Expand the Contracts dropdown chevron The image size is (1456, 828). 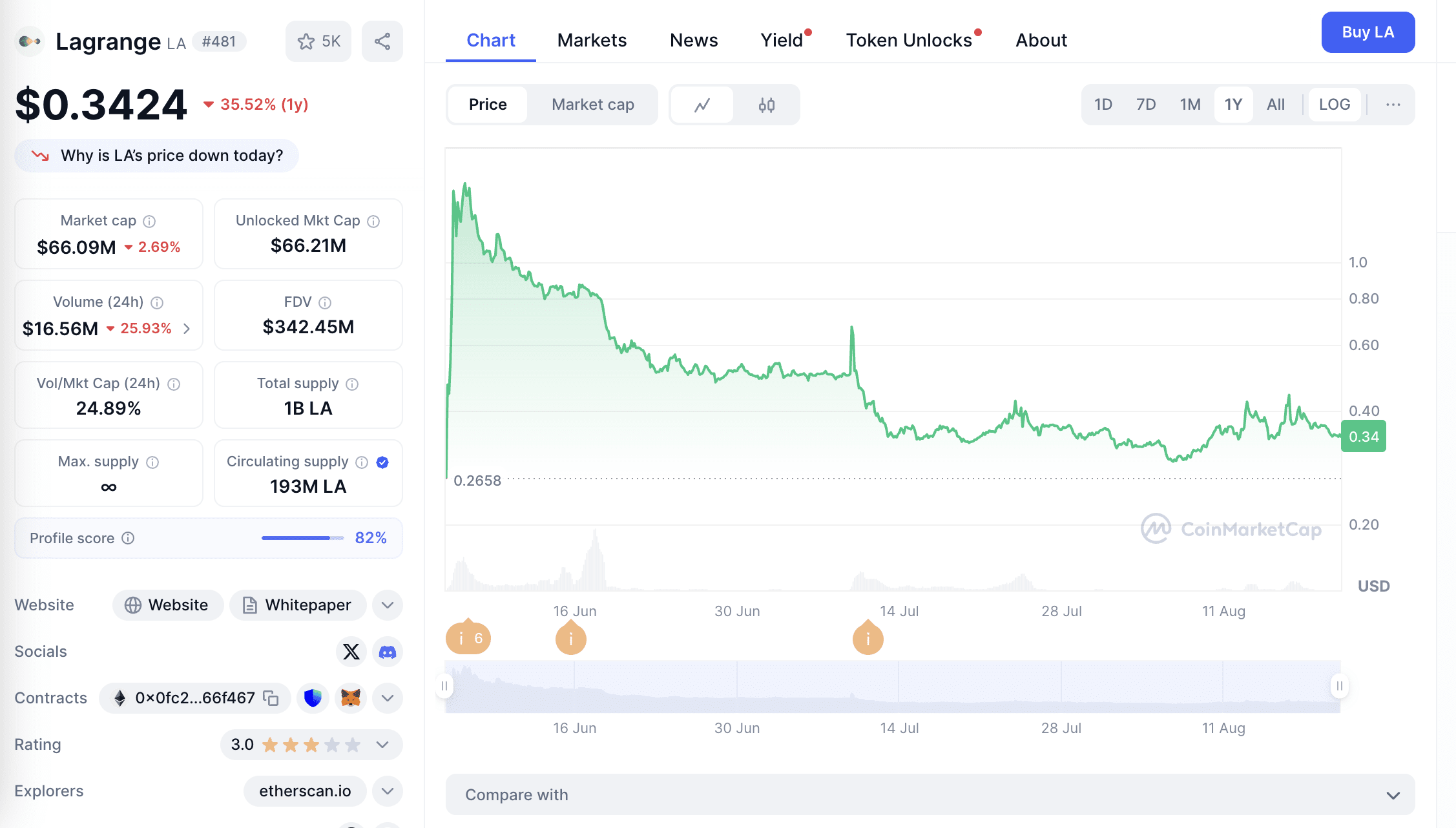point(388,698)
